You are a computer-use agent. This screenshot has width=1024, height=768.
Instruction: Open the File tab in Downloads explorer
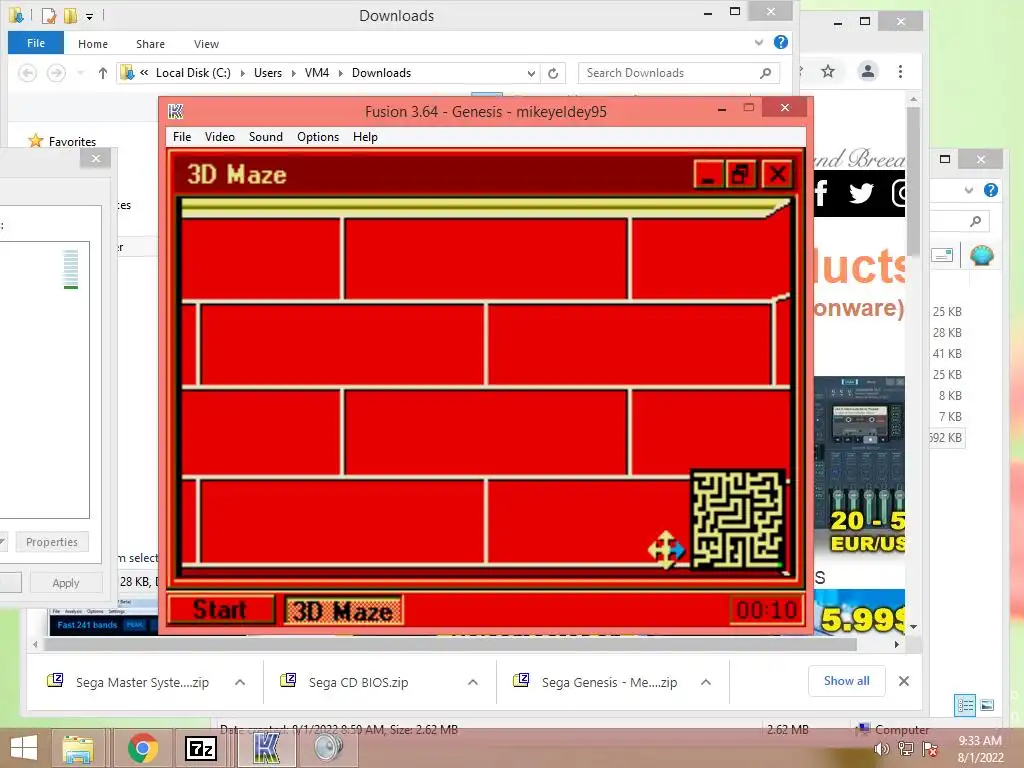(36, 43)
